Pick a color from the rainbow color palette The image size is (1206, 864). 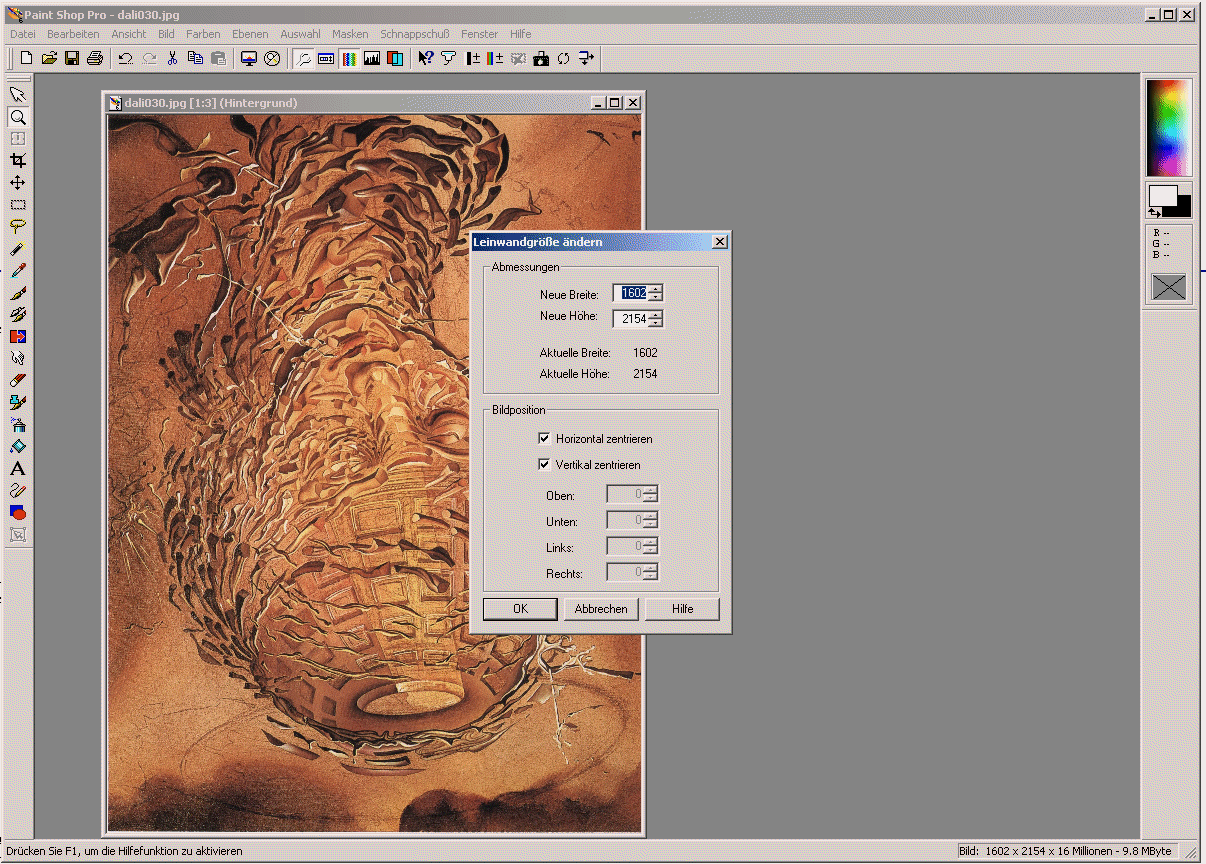[1168, 128]
